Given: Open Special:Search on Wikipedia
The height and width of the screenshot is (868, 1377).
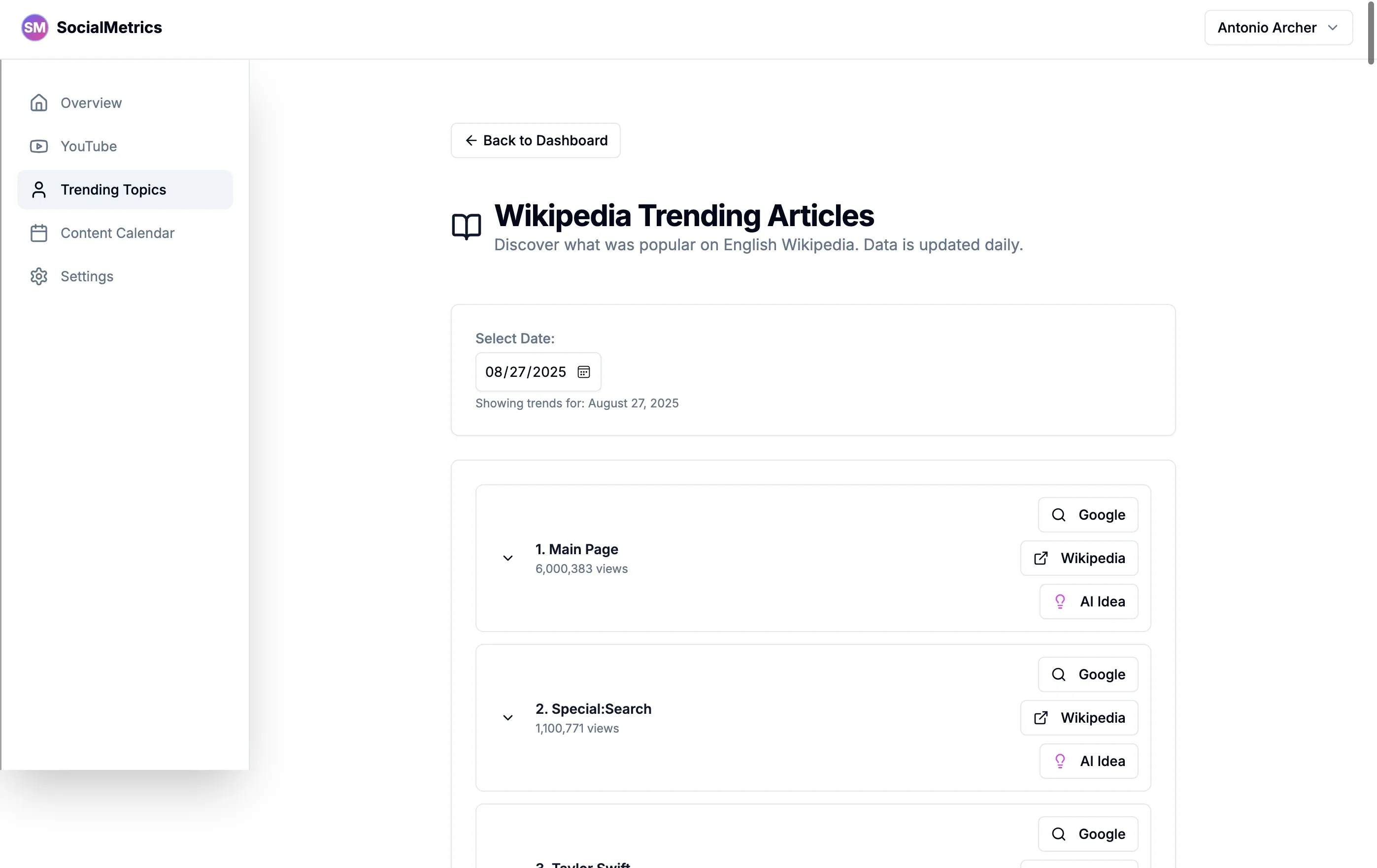Looking at the screenshot, I should coord(1078,718).
